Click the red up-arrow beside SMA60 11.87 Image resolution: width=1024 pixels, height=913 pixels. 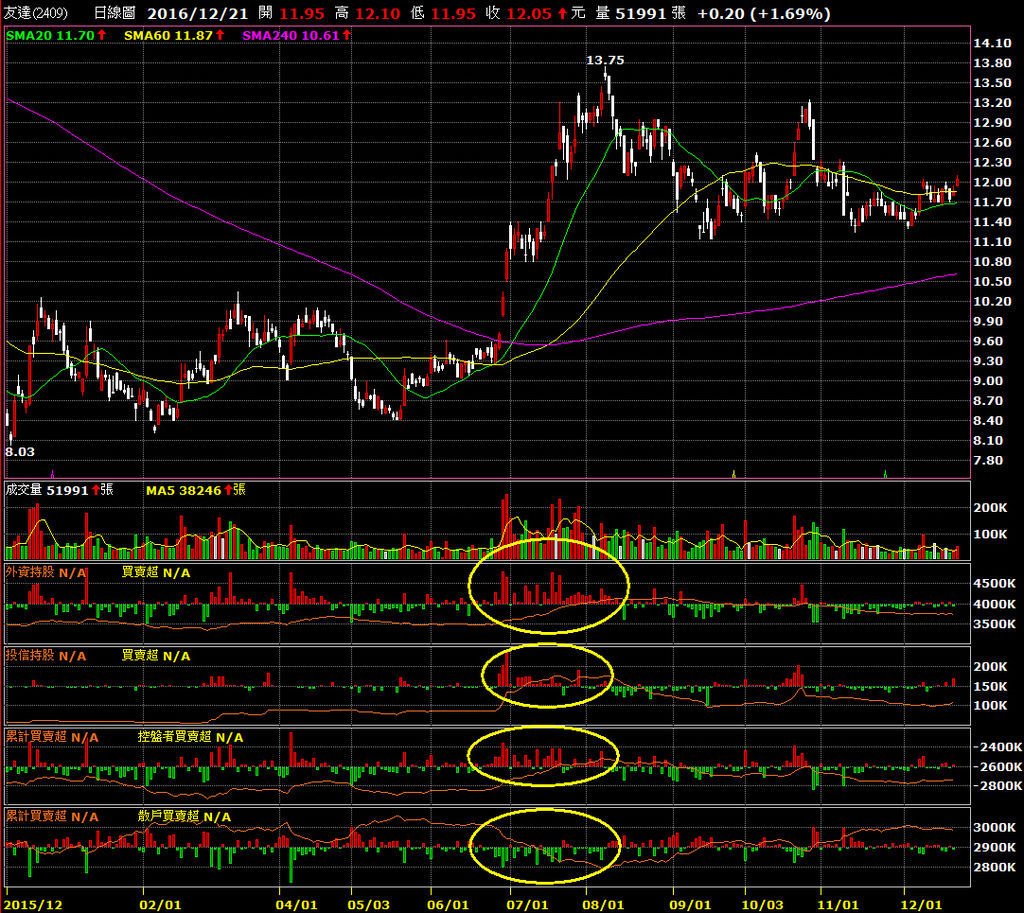pos(220,35)
